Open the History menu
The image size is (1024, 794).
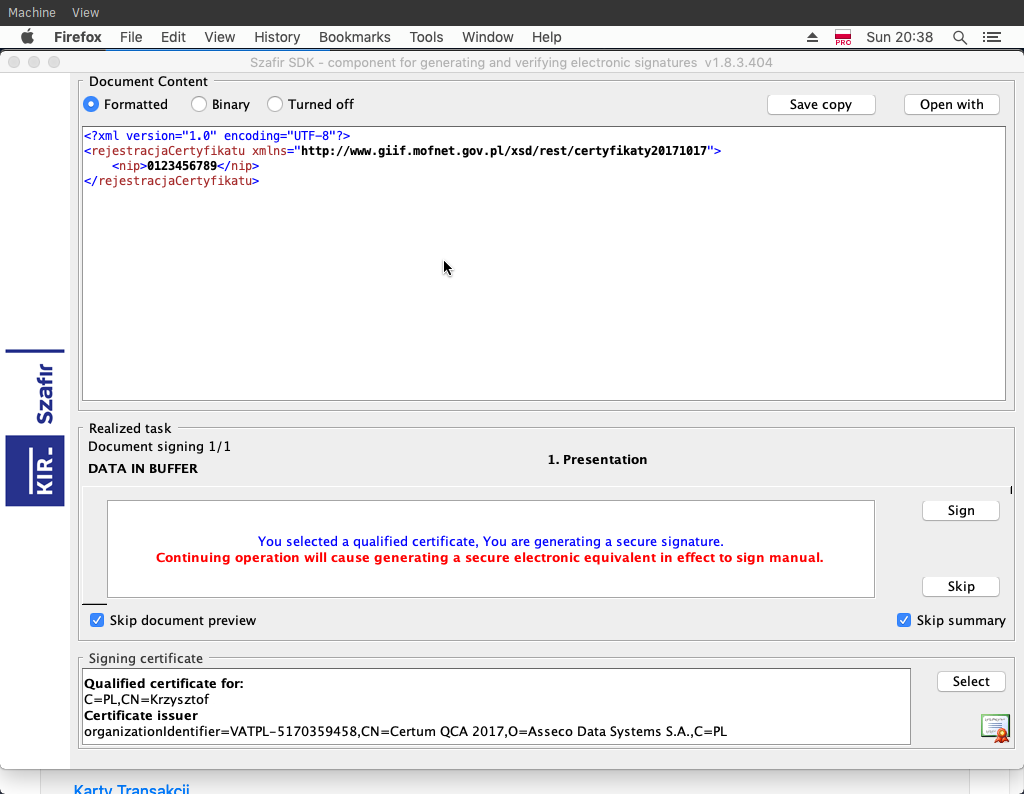click(x=277, y=37)
